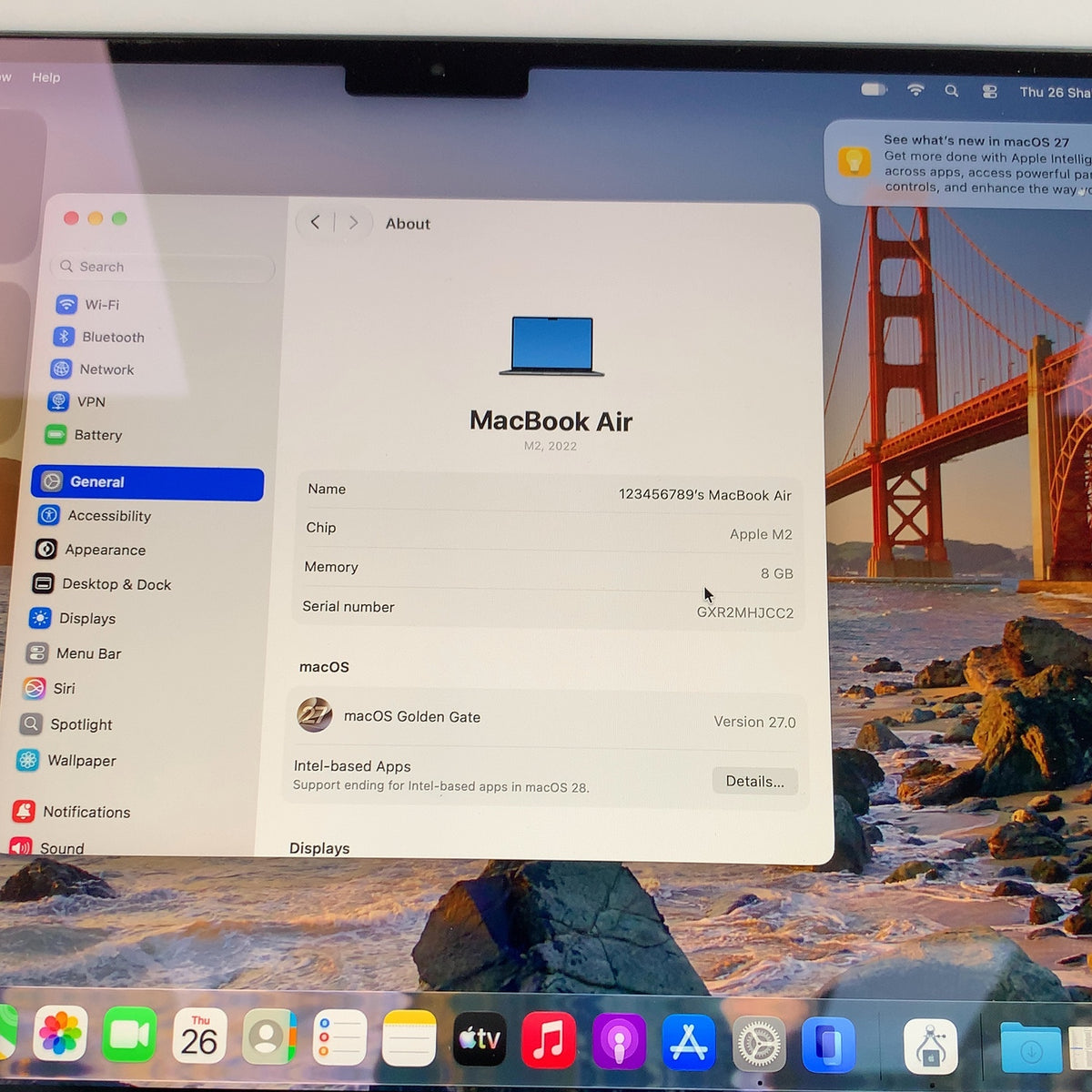Launch Photos from the Dock

tap(60, 1035)
